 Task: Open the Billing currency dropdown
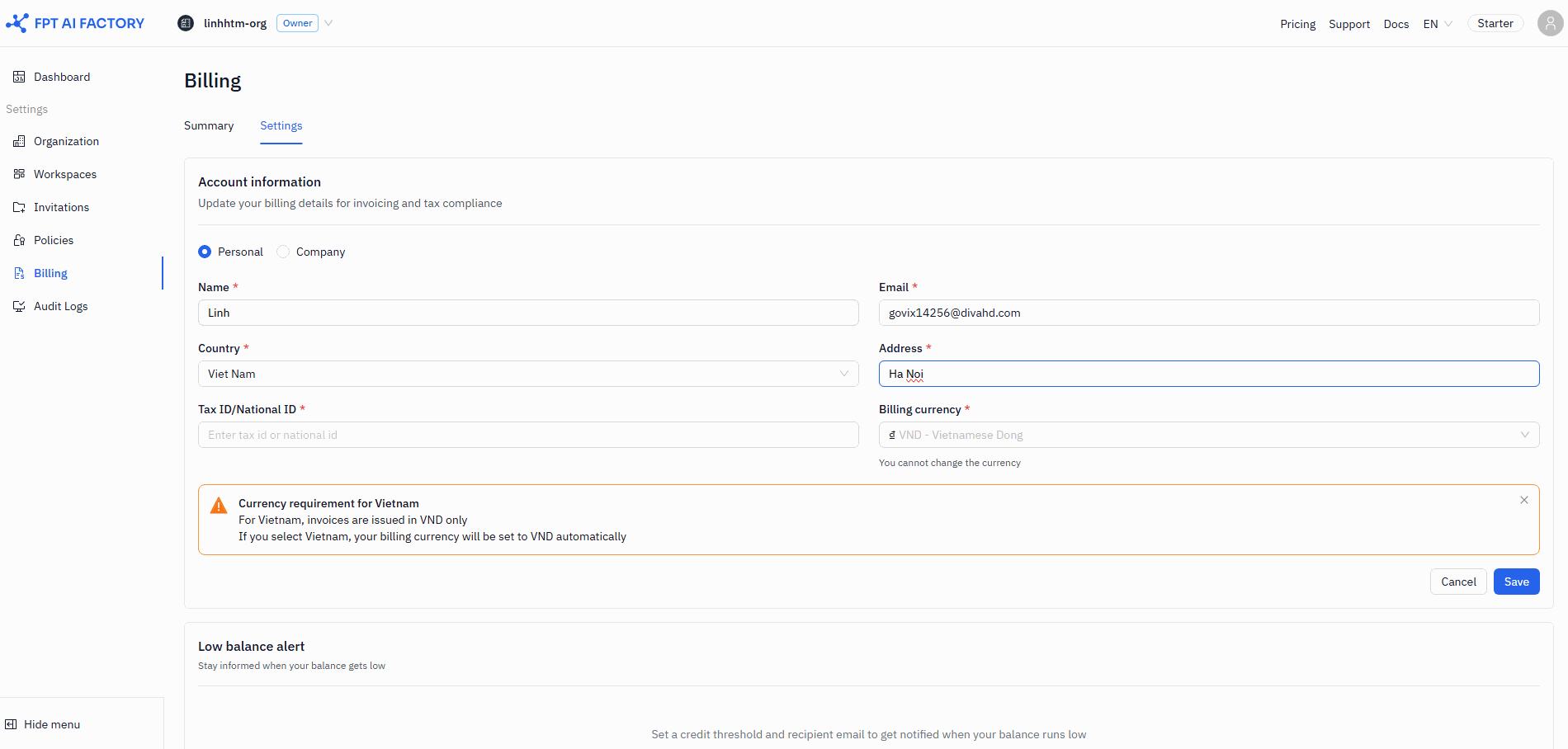tap(1209, 435)
